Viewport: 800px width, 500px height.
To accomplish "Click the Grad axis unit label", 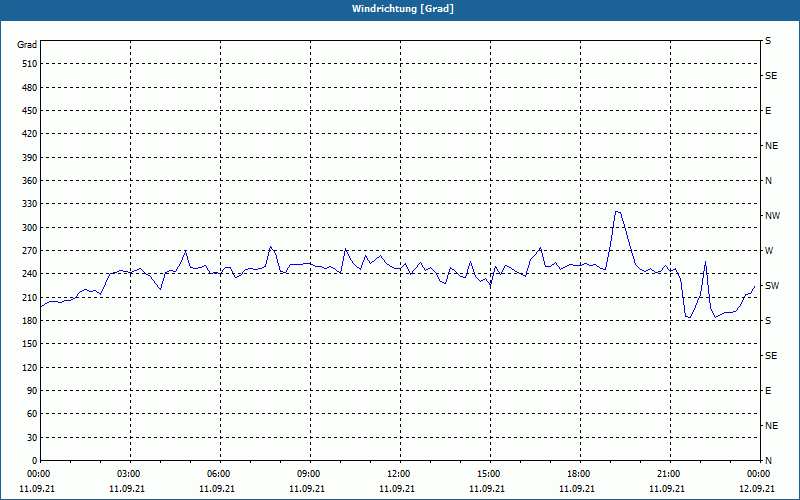I will pyautogui.click(x=27, y=45).
